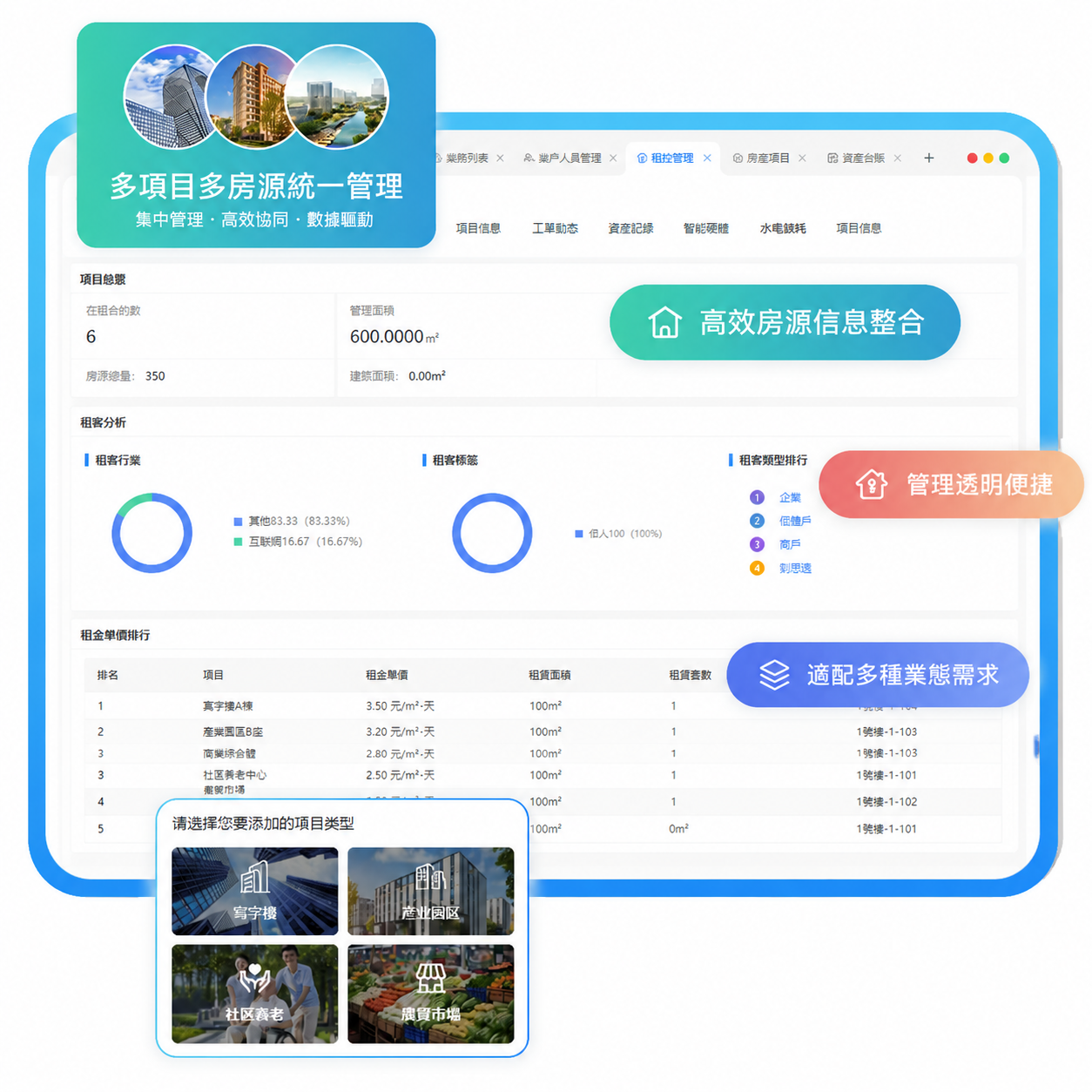Viewport: 1092px width, 1092px height.
Task: Open the rank 3 商戶 link
Action: click(x=790, y=544)
